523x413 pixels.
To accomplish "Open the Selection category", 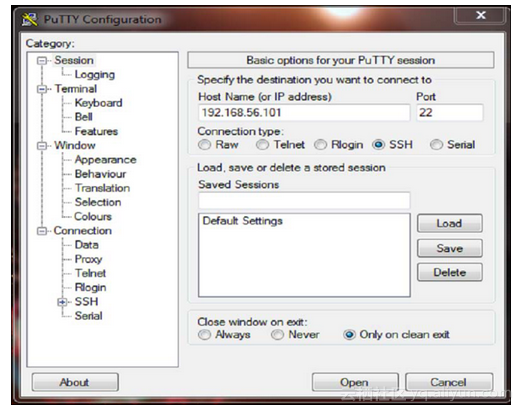I will (98, 202).
